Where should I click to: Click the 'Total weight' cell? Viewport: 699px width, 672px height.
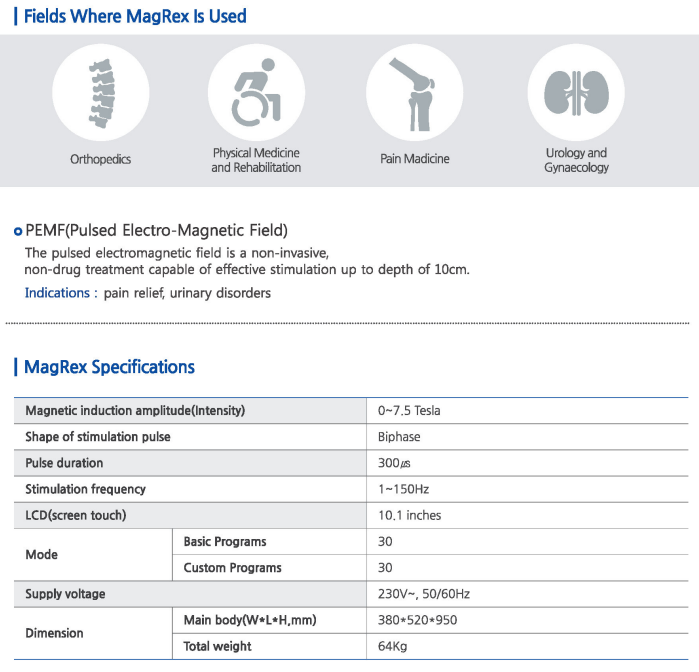coord(269,647)
